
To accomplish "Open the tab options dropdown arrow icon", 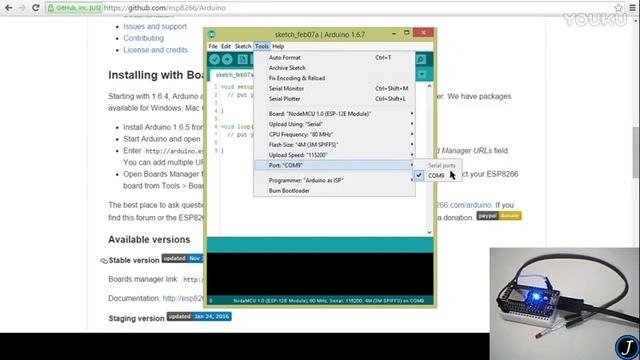I will pyautogui.click(x=422, y=74).
